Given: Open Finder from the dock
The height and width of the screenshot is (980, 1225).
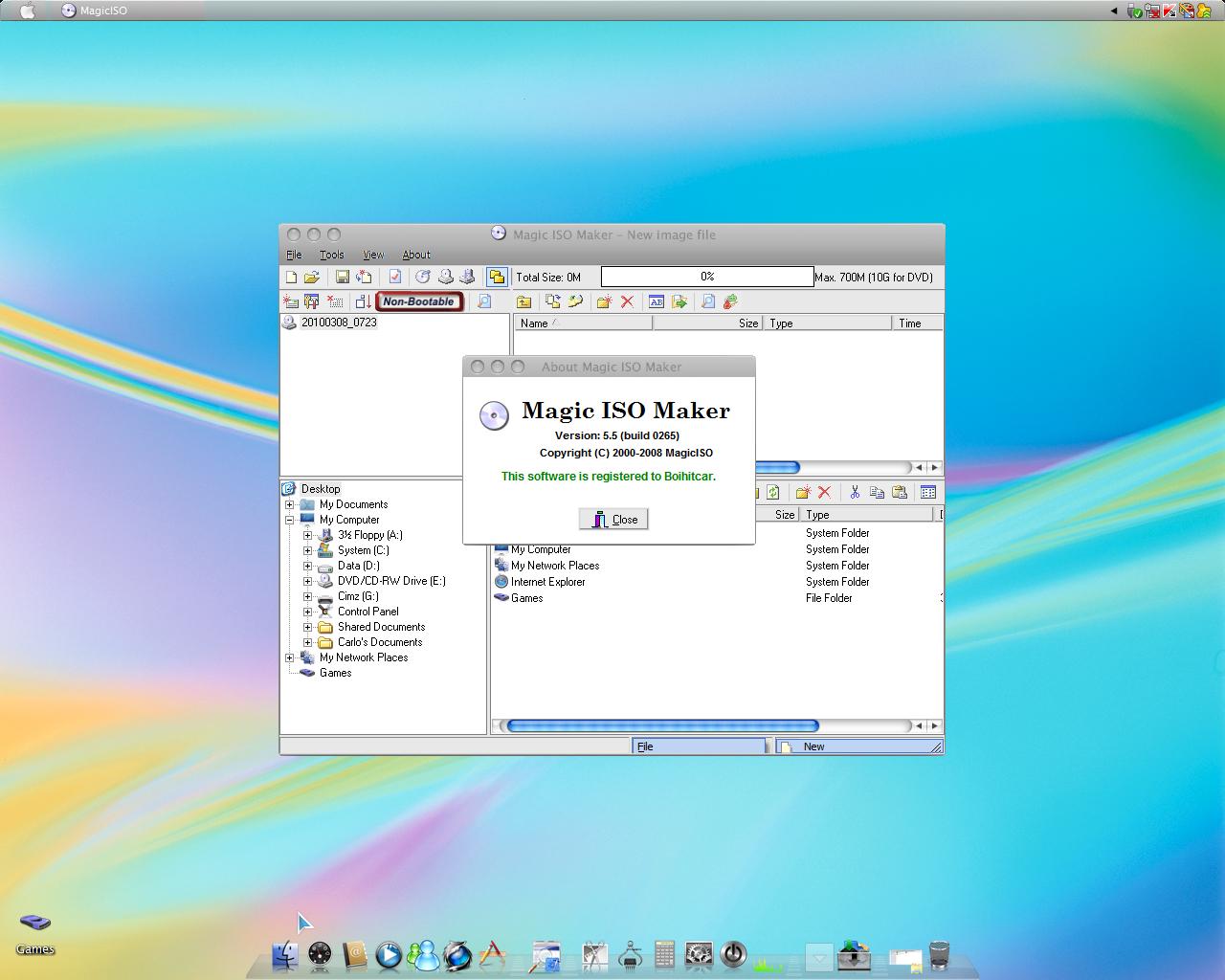Looking at the screenshot, I should (285, 954).
